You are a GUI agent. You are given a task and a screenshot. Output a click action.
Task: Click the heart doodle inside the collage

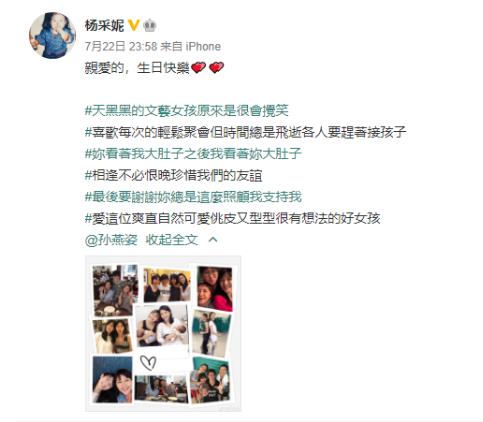click(x=148, y=363)
